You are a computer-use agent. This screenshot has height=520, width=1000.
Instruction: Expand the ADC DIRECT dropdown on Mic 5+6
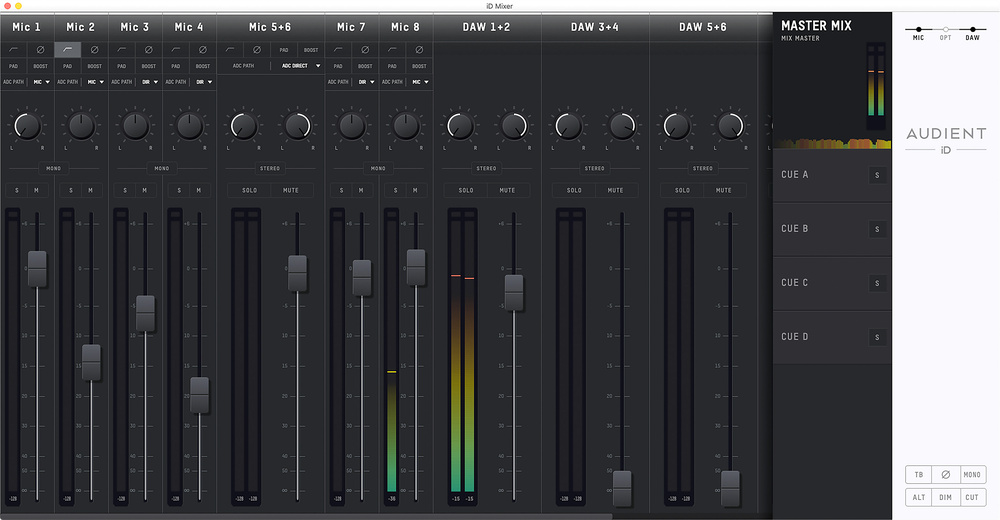(x=299, y=66)
